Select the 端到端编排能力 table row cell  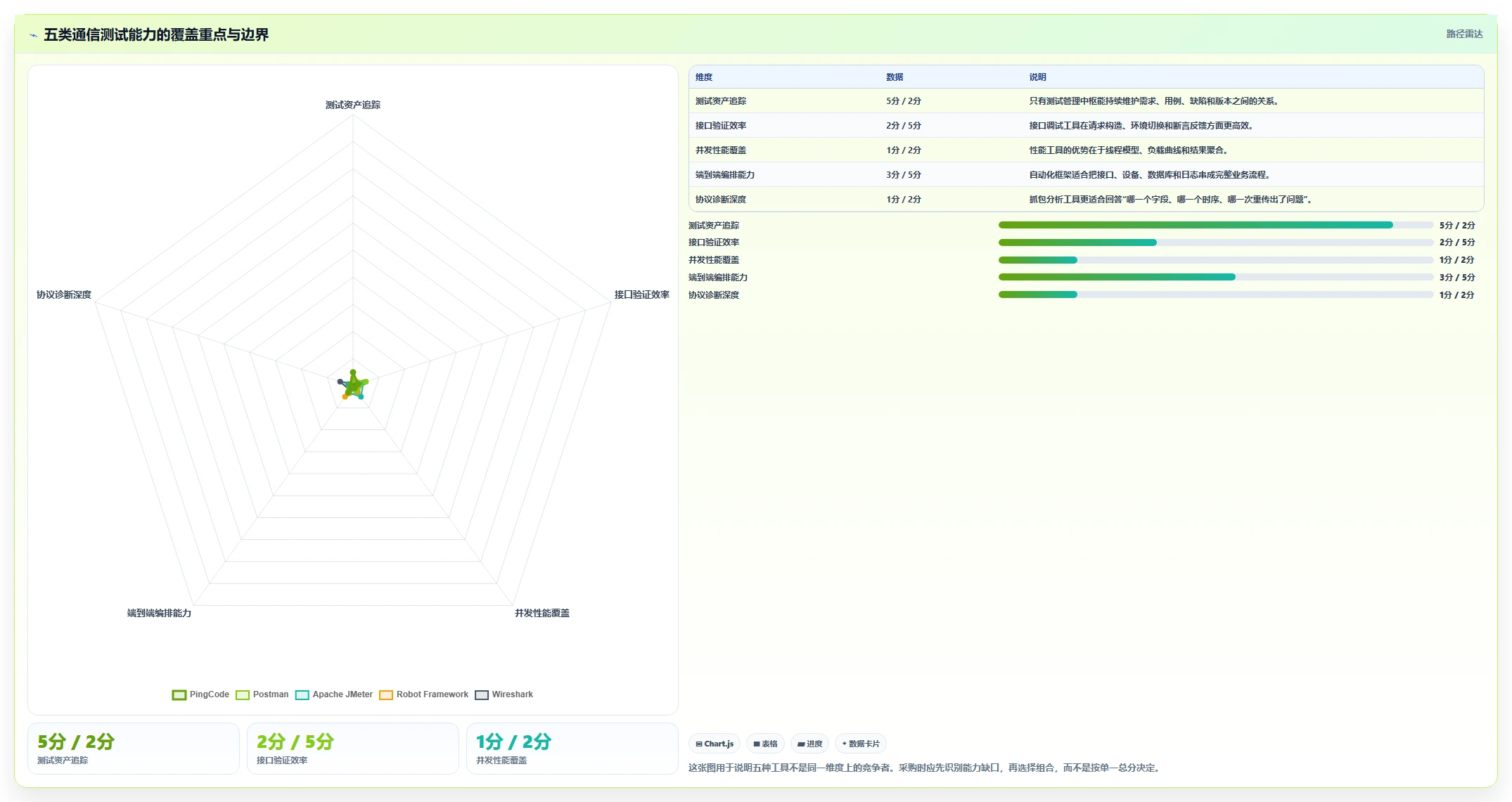(x=725, y=175)
